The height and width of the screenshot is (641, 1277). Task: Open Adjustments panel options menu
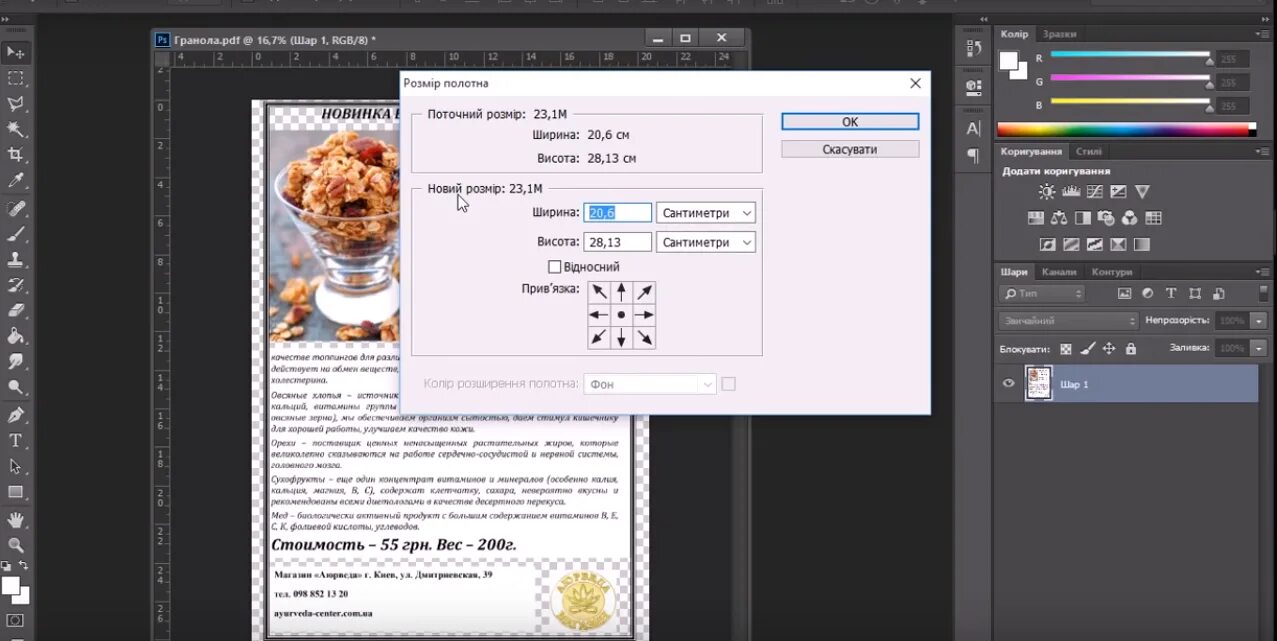coord(1262,151)
